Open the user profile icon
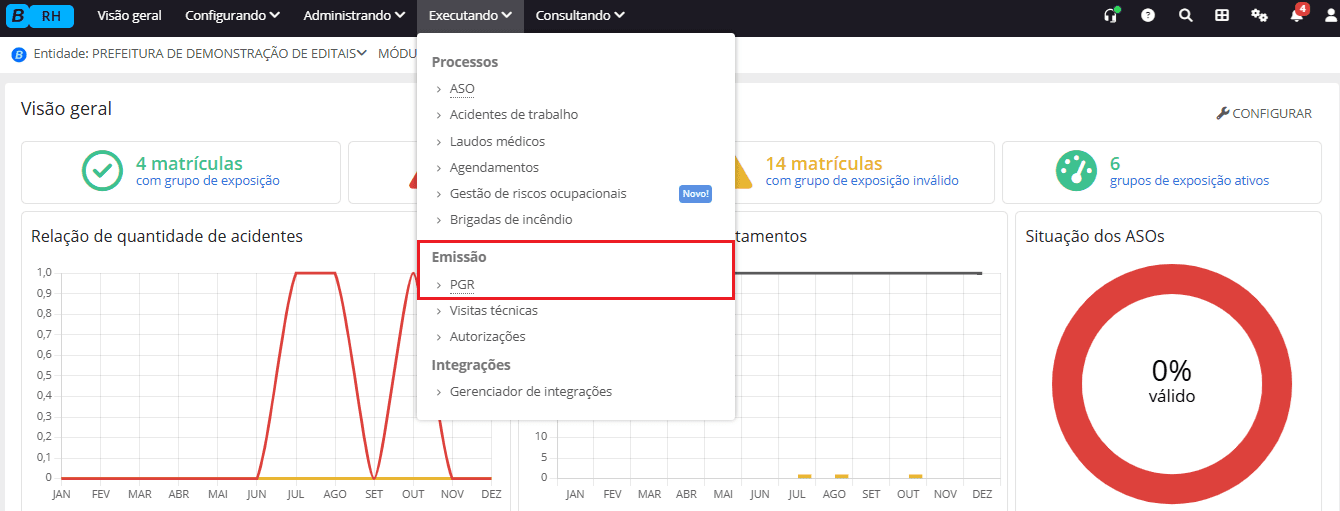Viewport: 1340px width, 511px height. 1331,16
